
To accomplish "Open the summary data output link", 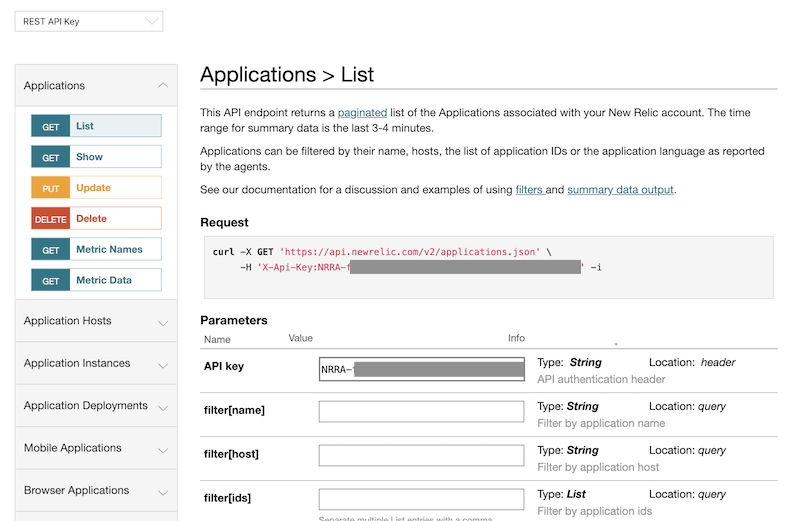I will (x=620, y=190).
